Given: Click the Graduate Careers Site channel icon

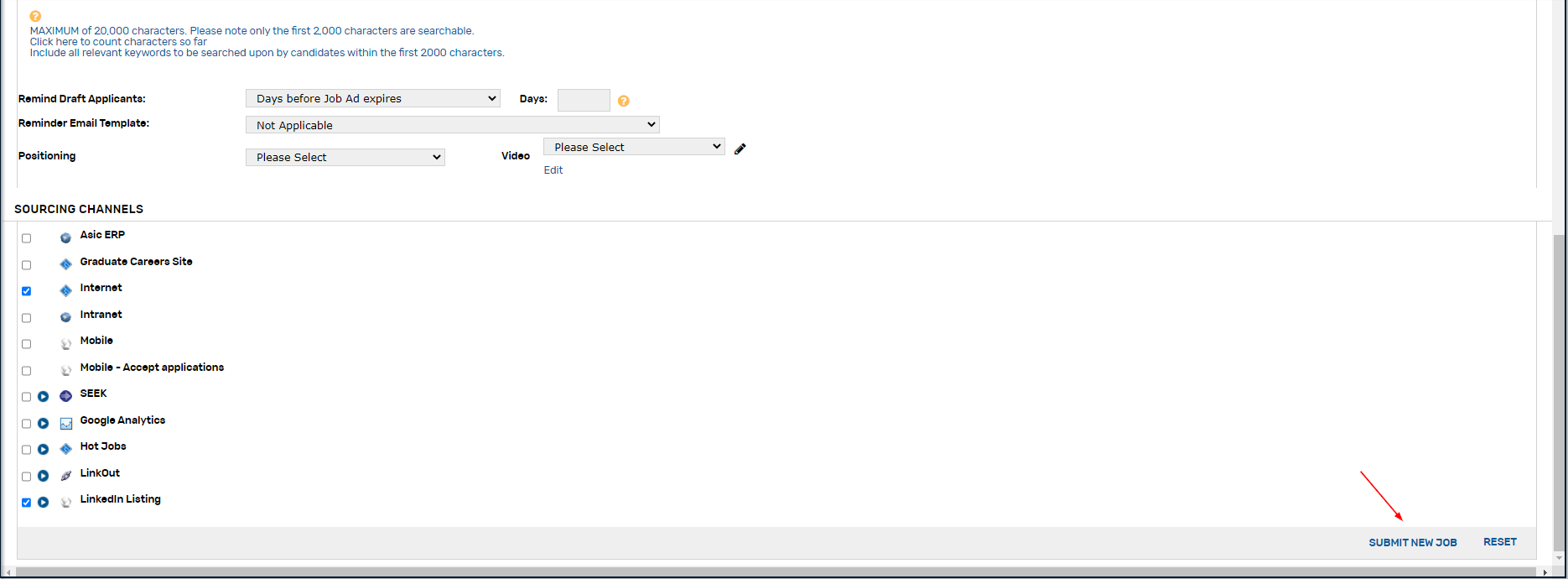Looking at the screenshot, I should pos(65,264).
